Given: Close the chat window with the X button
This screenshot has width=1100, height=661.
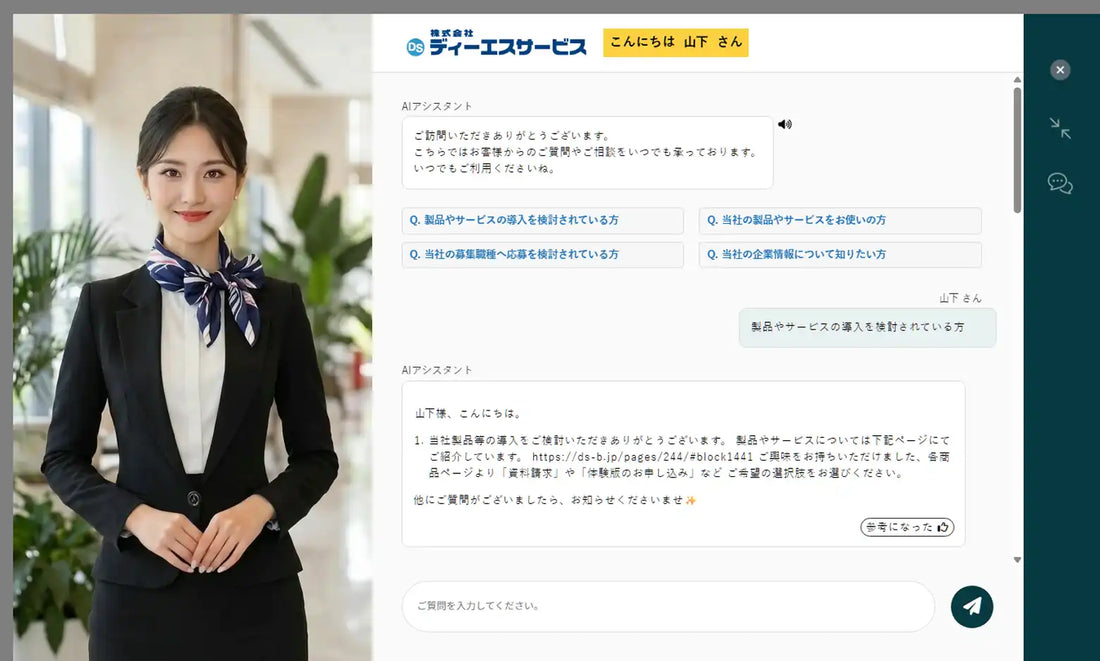Looking at the screenshot, I should click(x=1060, y=69).
